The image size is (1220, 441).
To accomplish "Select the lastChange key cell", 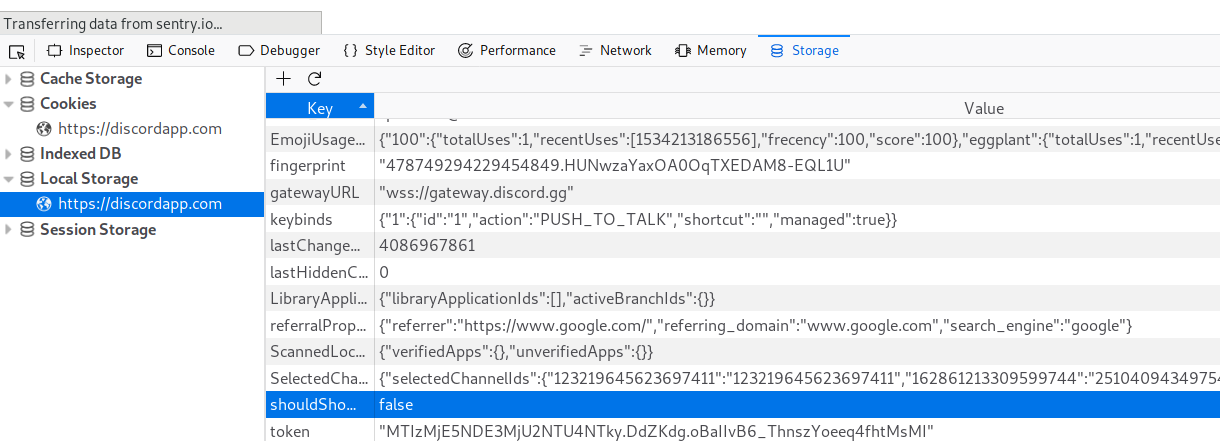I will pos(320,245).
